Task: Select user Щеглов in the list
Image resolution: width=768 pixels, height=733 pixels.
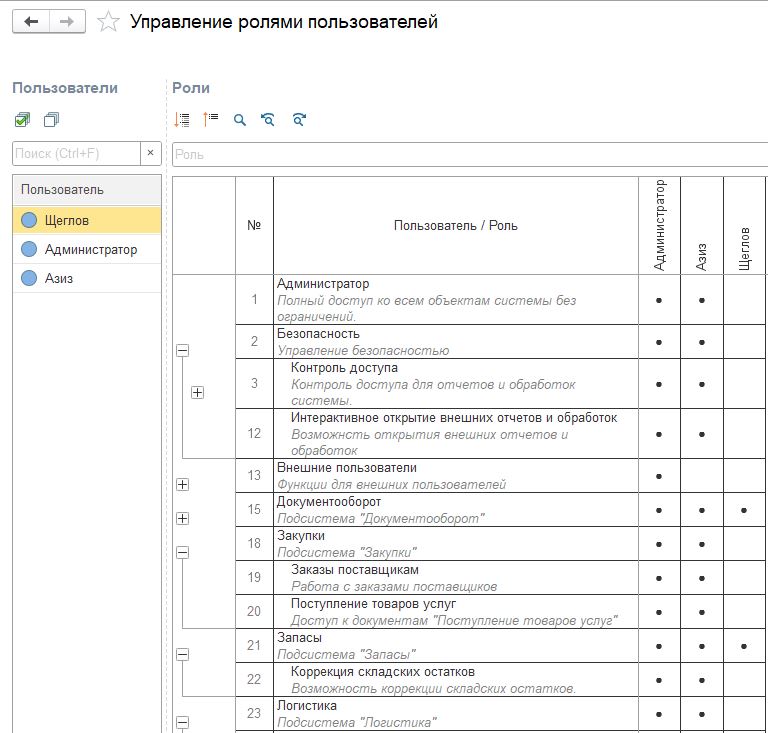Action: (87, 220)
